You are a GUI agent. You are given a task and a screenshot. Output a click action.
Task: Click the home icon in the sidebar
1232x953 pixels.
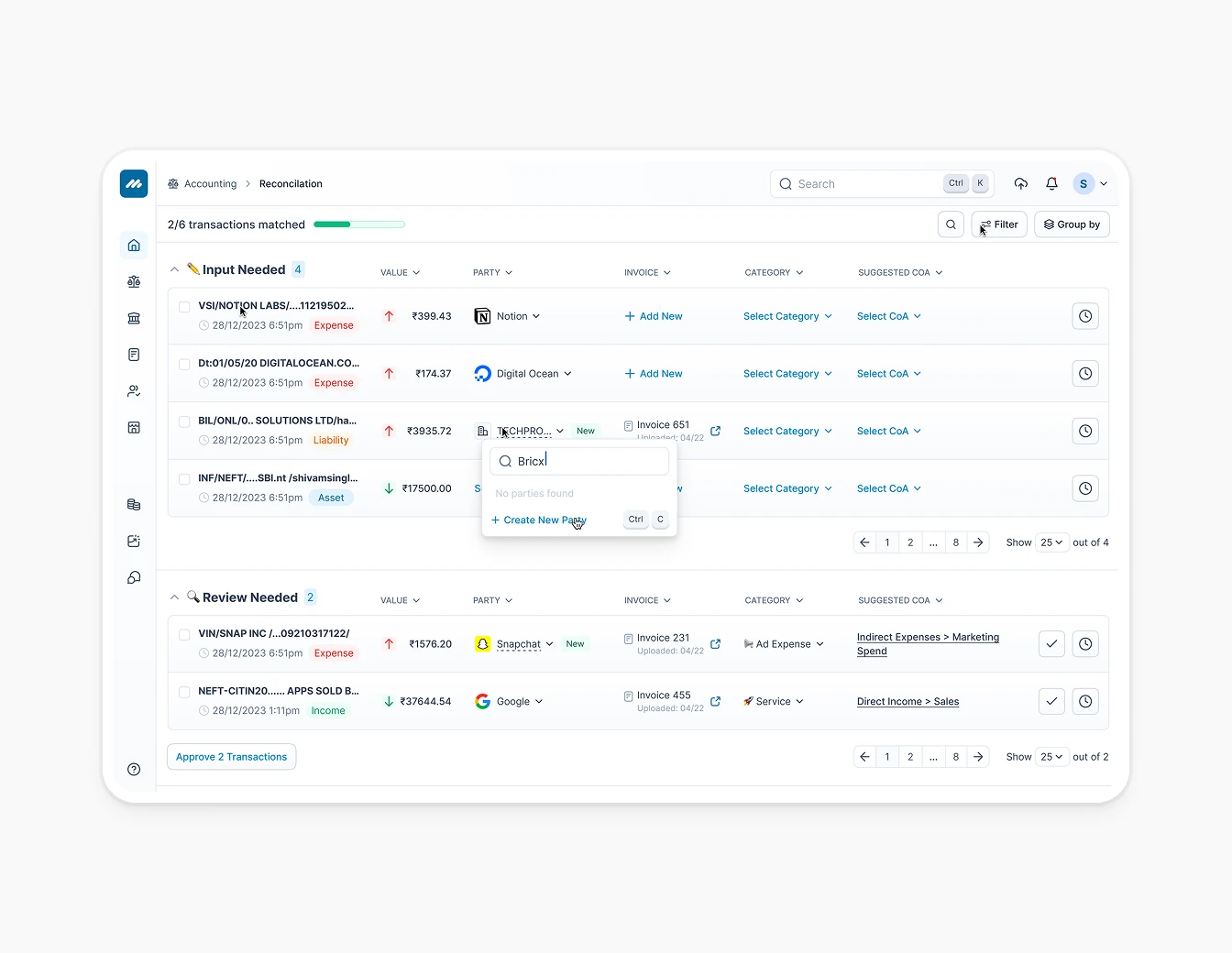[x=134, y=246]
